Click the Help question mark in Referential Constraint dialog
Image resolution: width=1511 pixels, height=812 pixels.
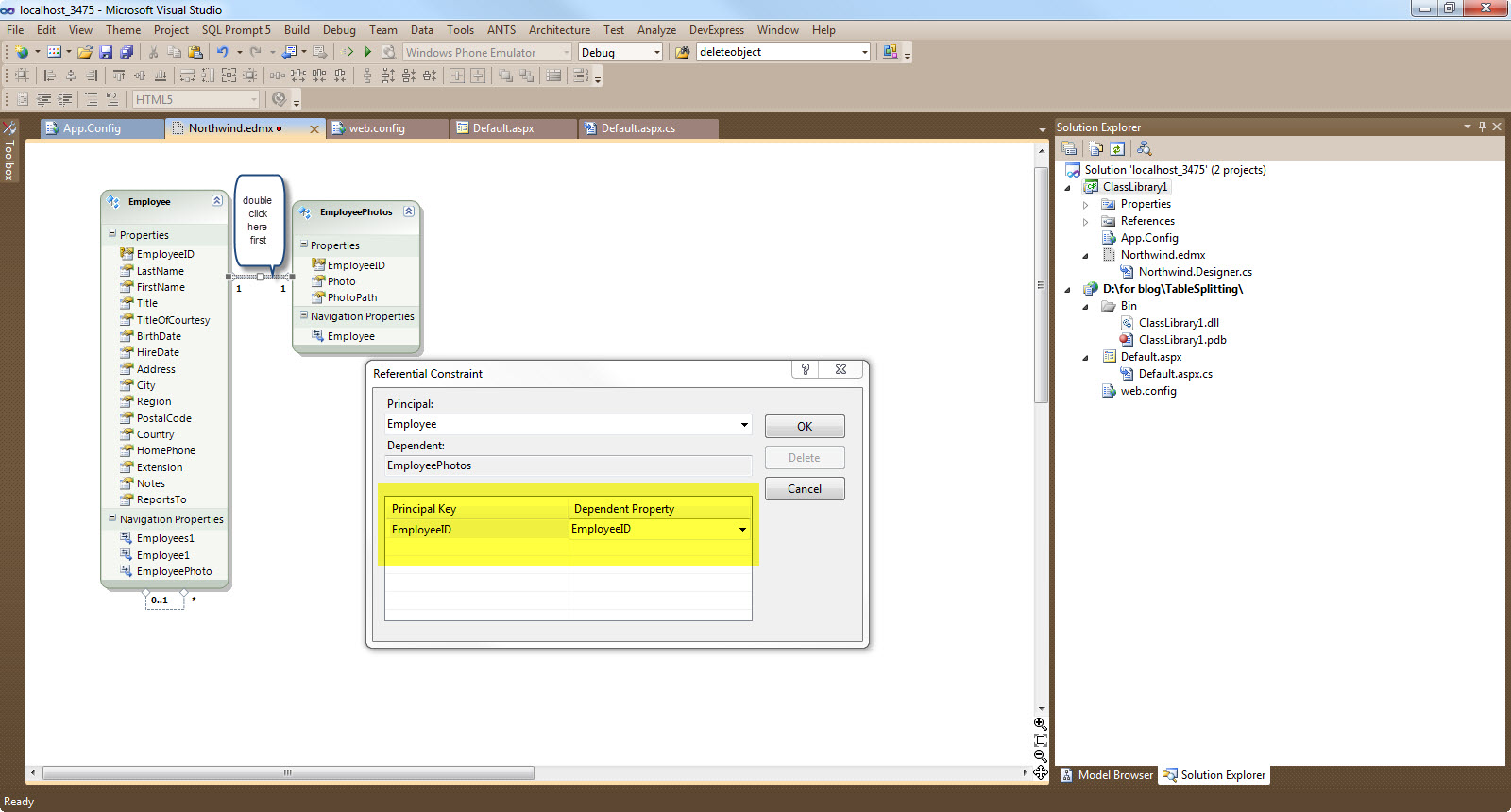click(x=806, y=369)
